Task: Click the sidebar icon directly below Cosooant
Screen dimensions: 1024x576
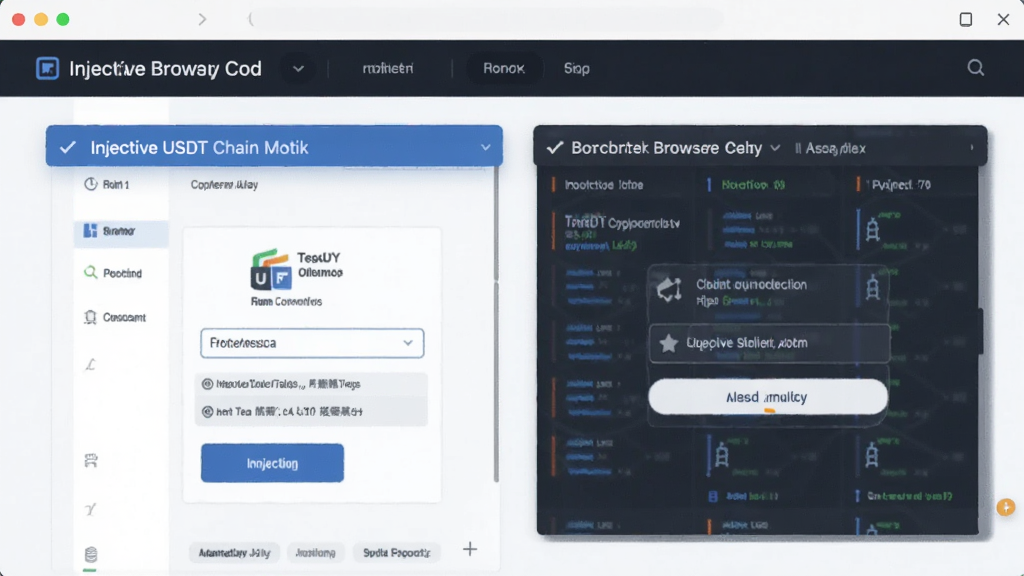Action: (x=91, y=364)
